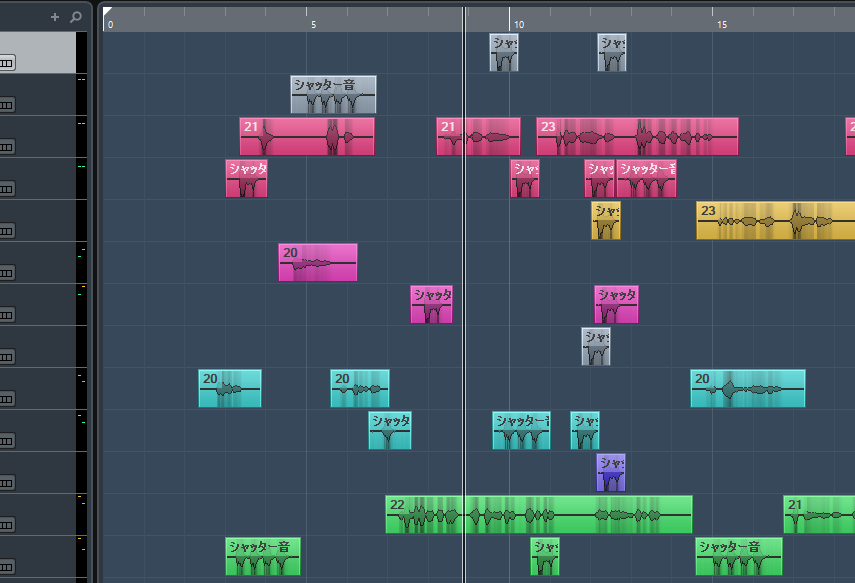Toggle lanes button on the selected light-gray track

tap(7, 63)
